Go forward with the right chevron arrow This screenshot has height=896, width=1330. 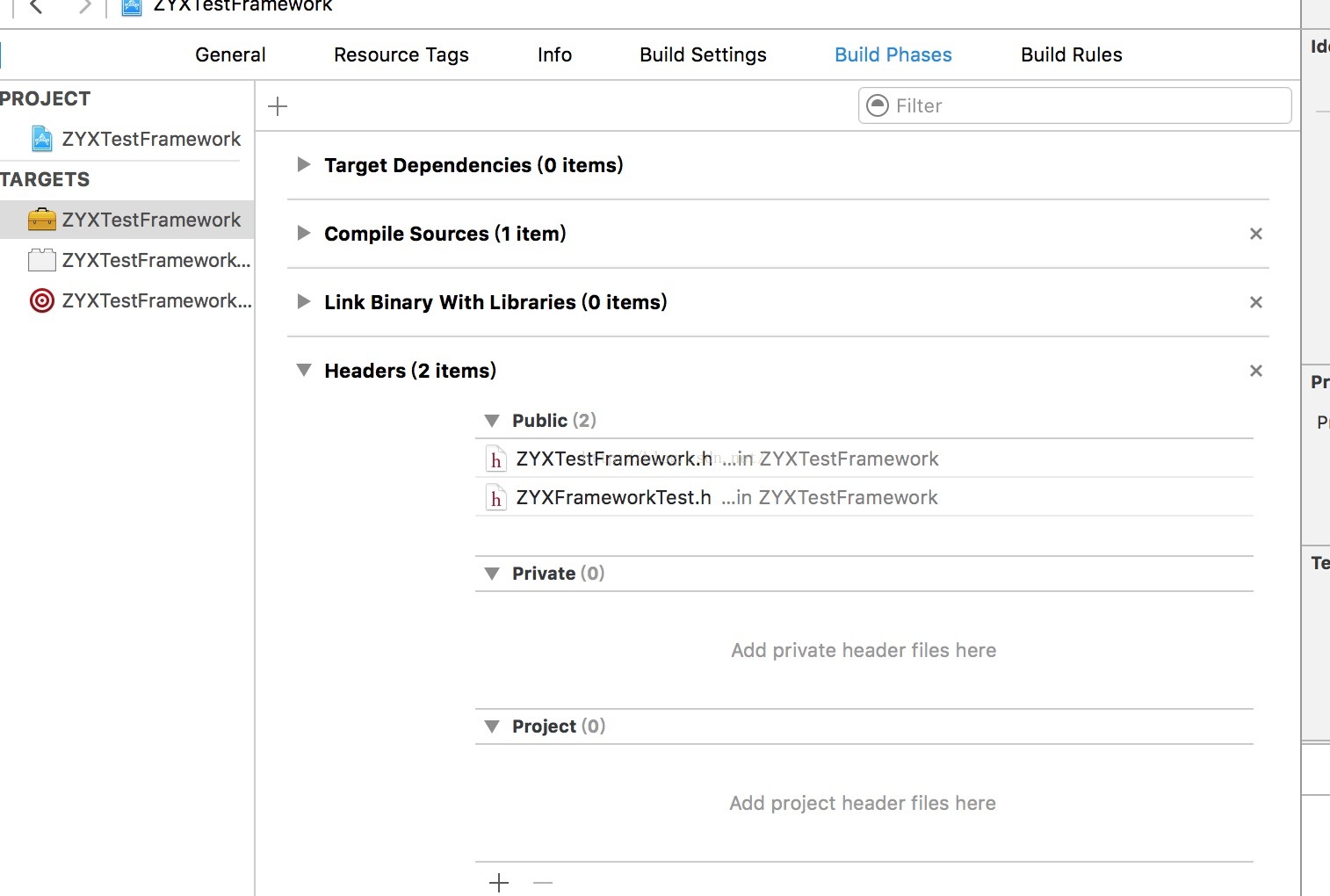[x=85, y=6]
